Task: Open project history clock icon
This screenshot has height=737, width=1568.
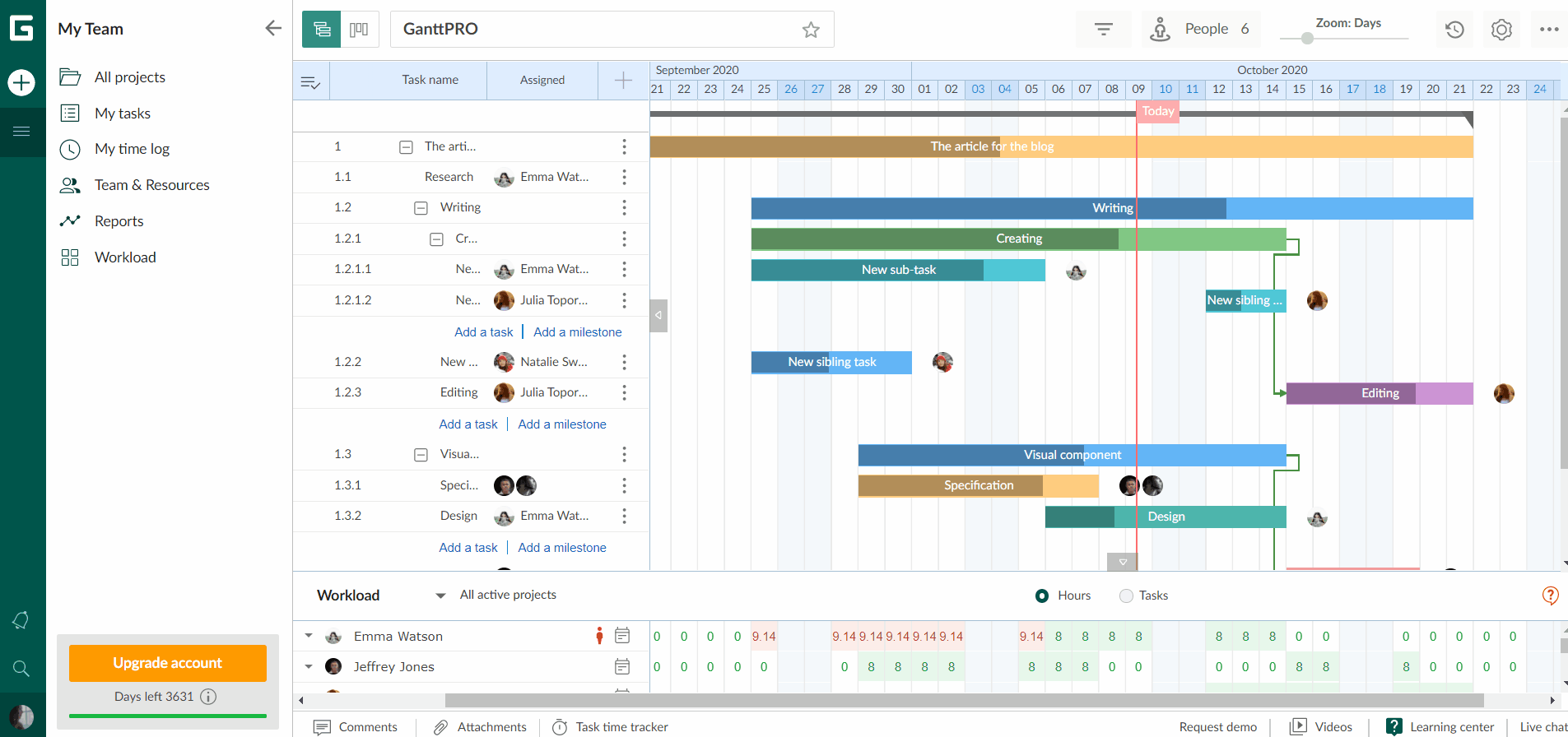Action: 1454,30
